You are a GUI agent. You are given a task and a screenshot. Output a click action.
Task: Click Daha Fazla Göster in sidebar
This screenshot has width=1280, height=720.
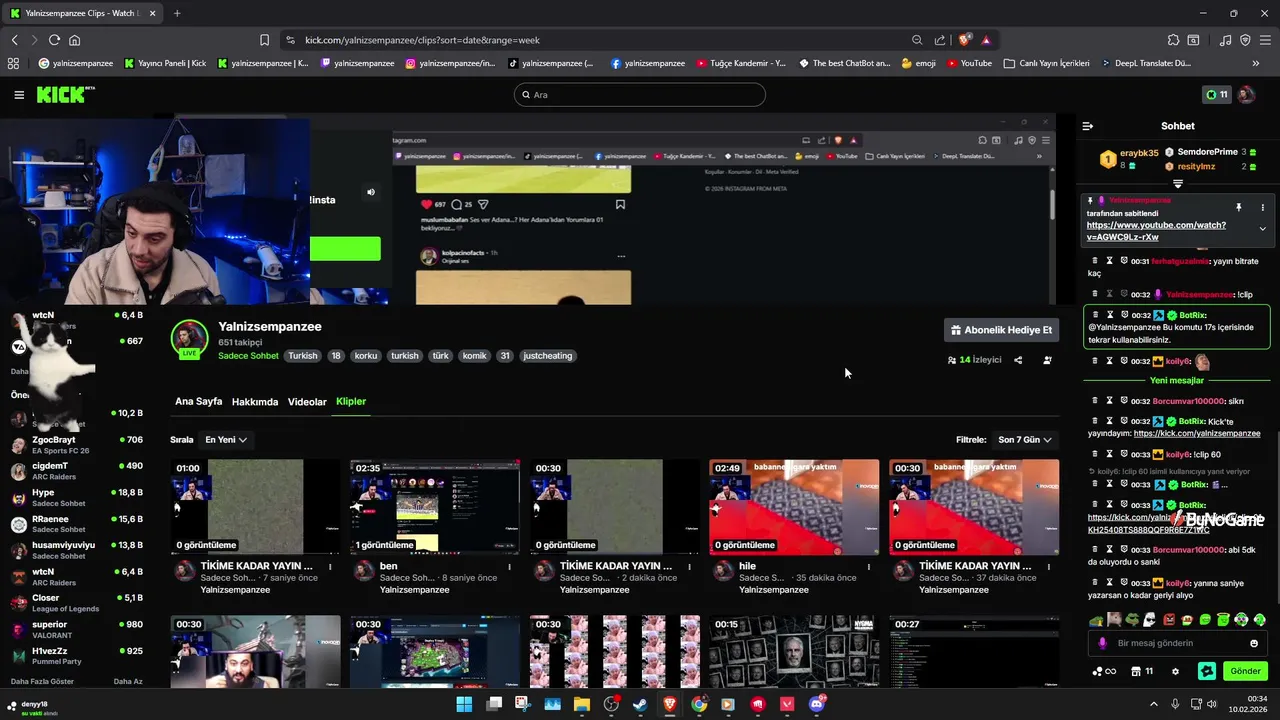42,681
